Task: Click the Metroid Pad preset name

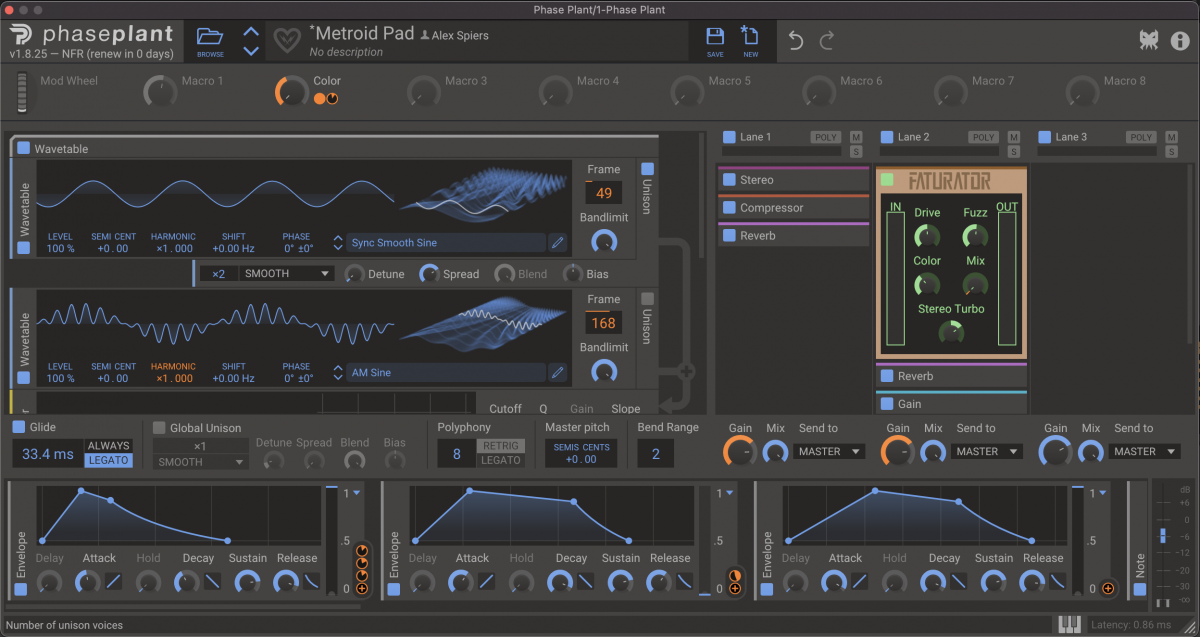Action: click(362, 33)
